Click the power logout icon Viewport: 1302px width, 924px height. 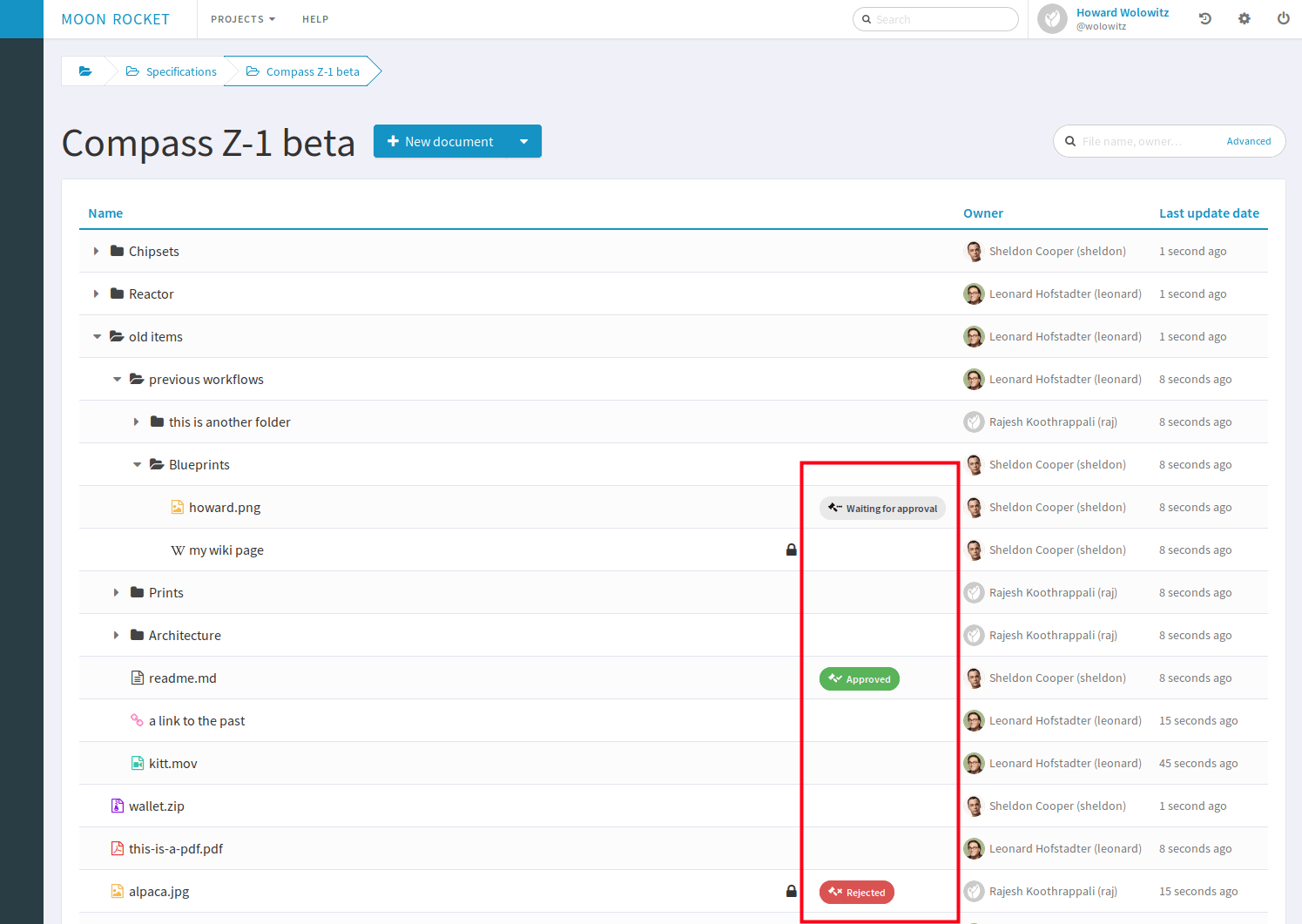(x=1283, y=18)
